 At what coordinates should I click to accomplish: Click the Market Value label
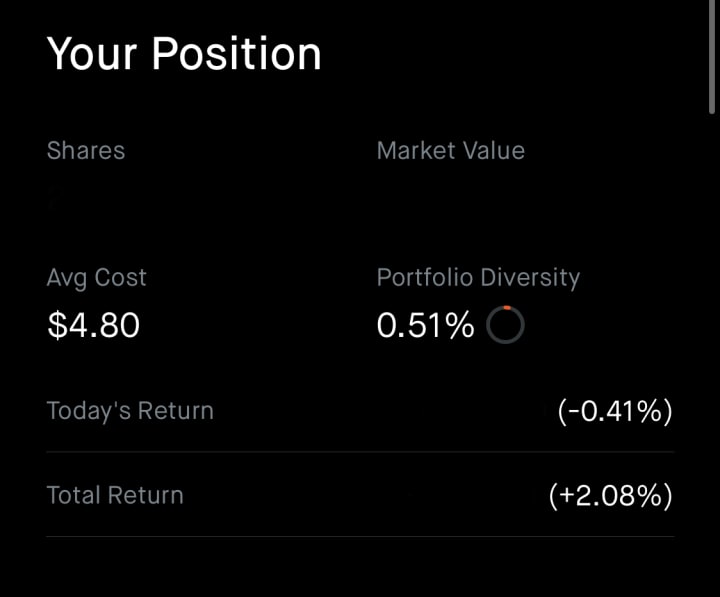click(x=450, y=151)
